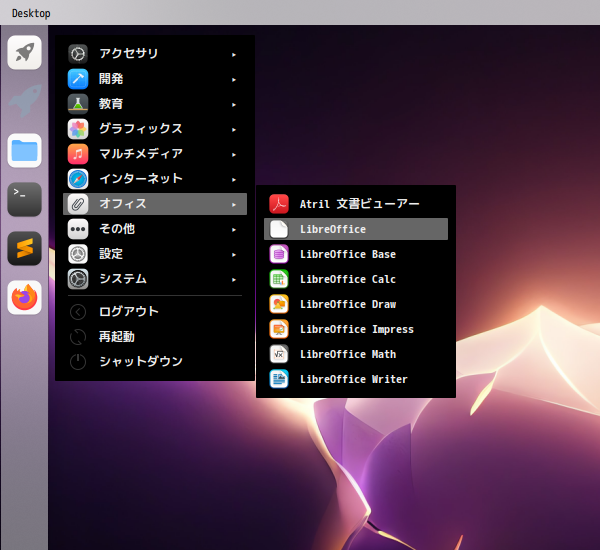Launch Terminal from the dock

[24, 199]
